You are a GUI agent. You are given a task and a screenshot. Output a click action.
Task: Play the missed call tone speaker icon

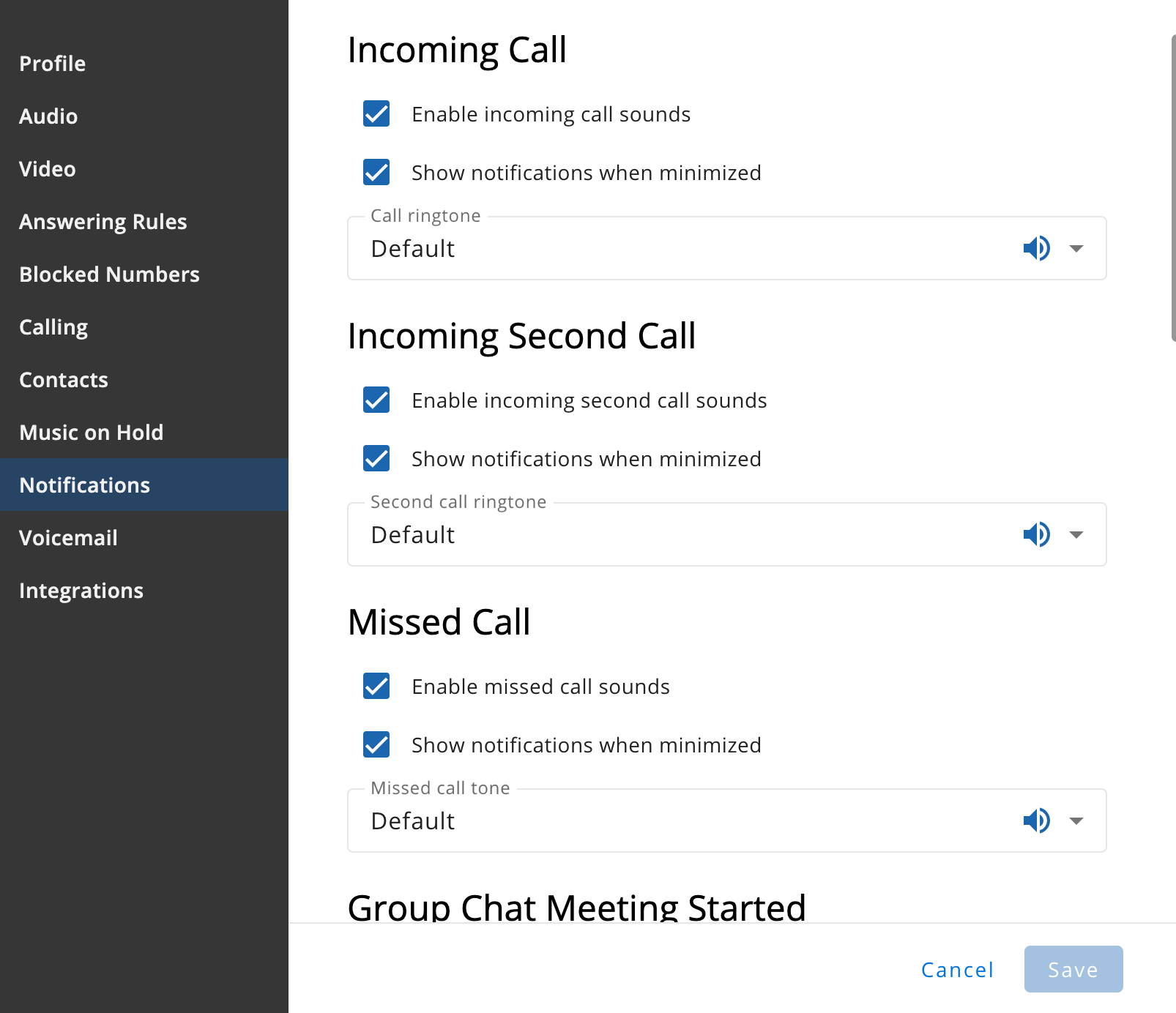click(1036, 821)
